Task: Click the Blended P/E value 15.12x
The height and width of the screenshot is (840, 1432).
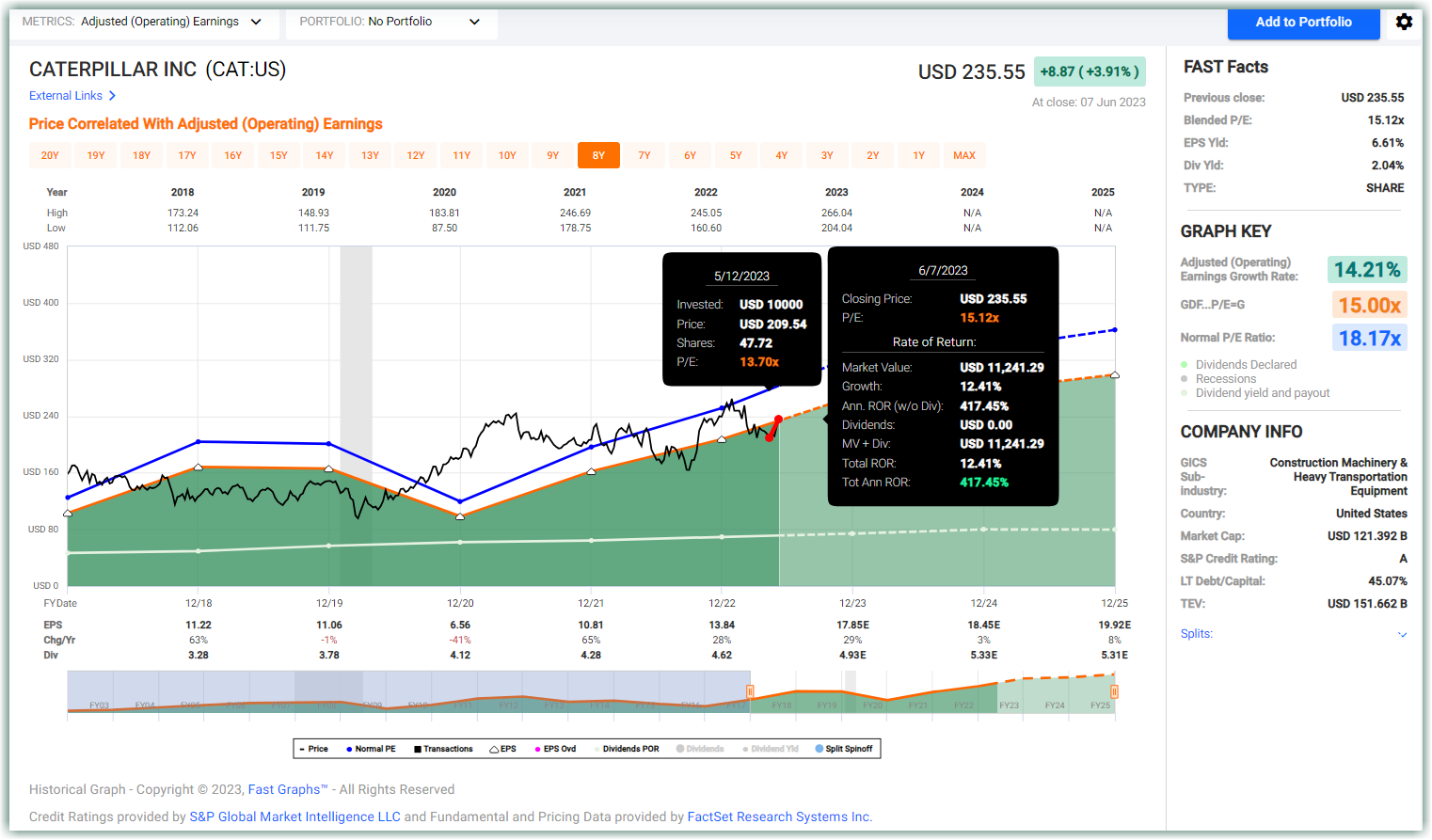Action: [x=1386, y=120]
